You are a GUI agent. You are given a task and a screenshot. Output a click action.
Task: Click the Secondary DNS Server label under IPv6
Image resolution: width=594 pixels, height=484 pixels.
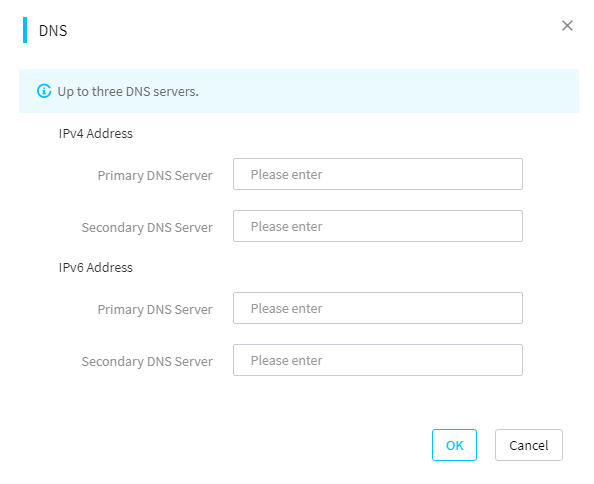point(147,362)
